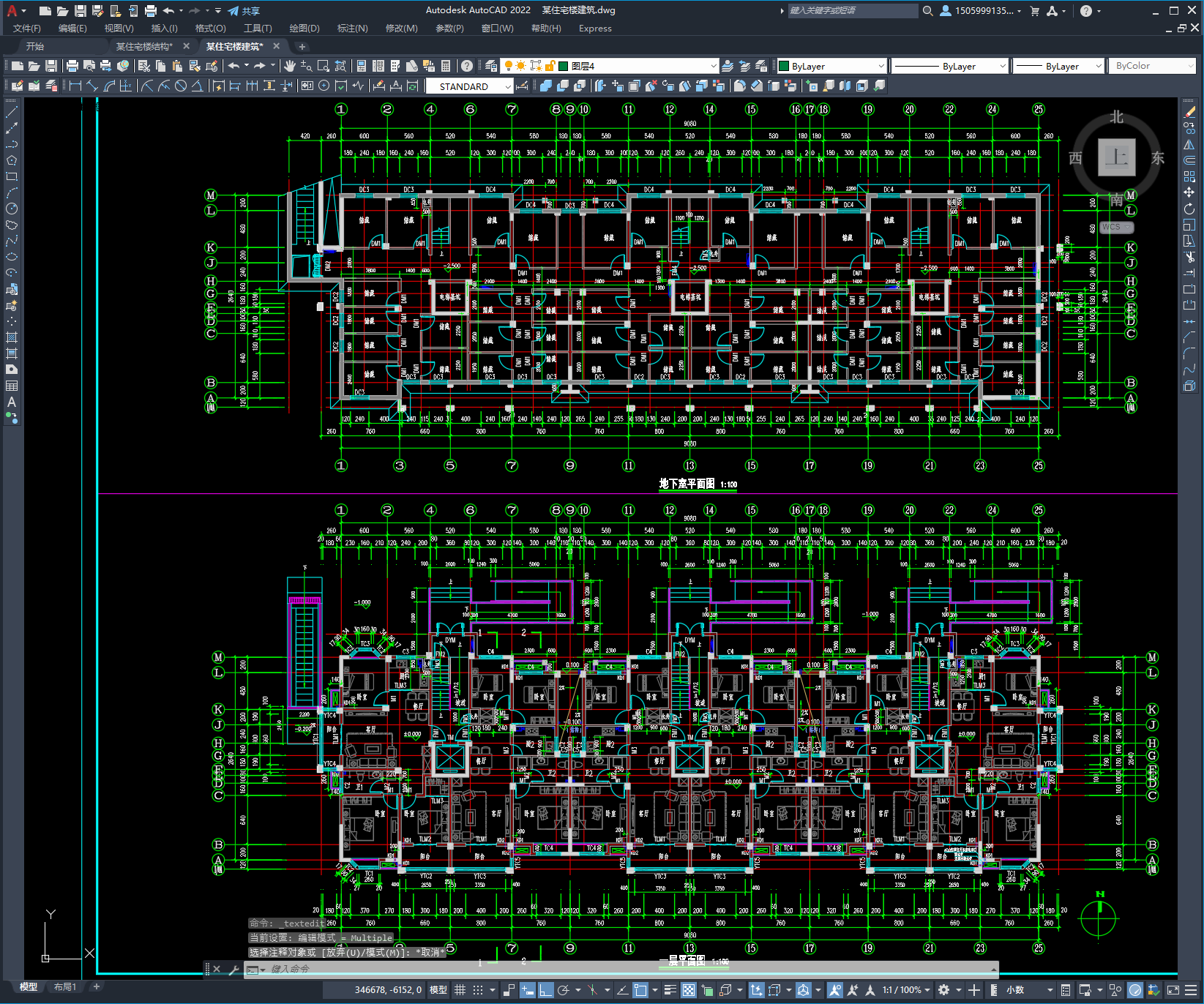Expand the STANDARD dimension style dropdown
The width and height of the screenshot is (1204, 1004).
pyautogui.click(x=469, y=86)
